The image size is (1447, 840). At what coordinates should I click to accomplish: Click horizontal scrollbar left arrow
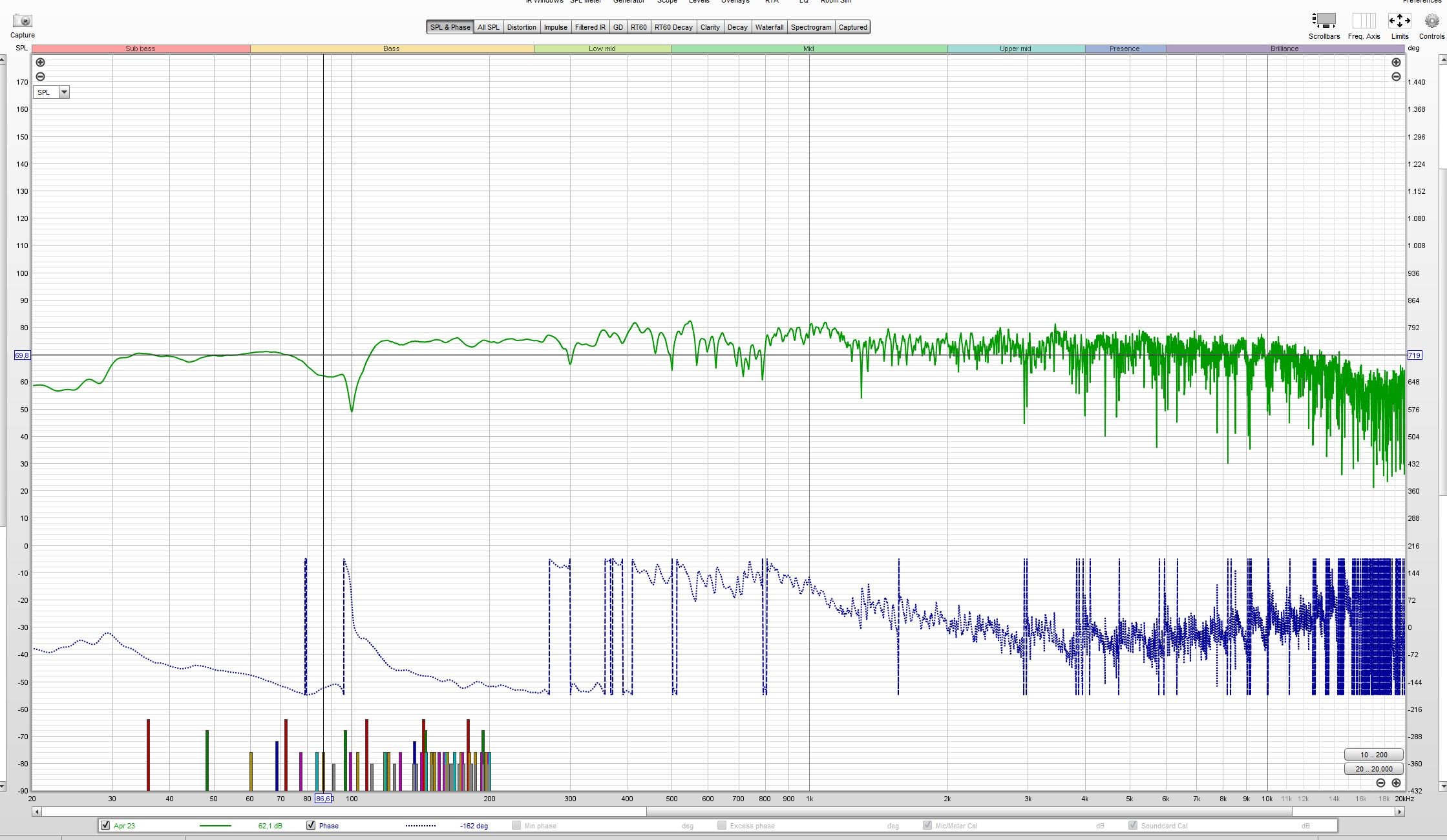point(37,812)
